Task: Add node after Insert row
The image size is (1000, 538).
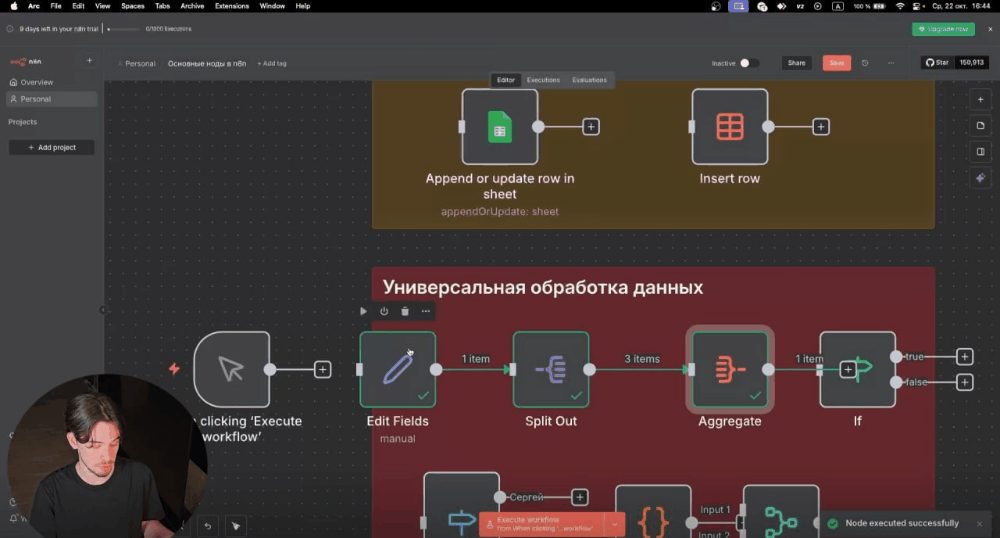Action: pyautogui.click(x=821, y=127)
